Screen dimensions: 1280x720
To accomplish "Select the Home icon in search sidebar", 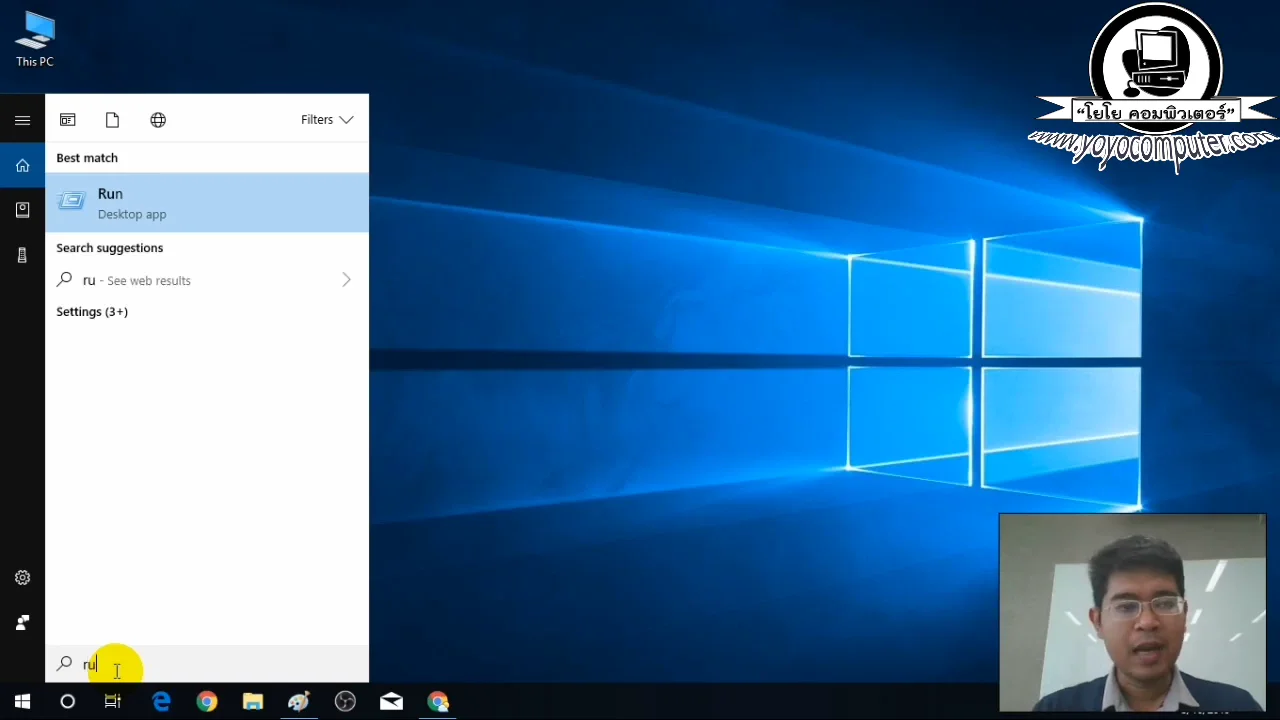I will (x=22, y=165).
